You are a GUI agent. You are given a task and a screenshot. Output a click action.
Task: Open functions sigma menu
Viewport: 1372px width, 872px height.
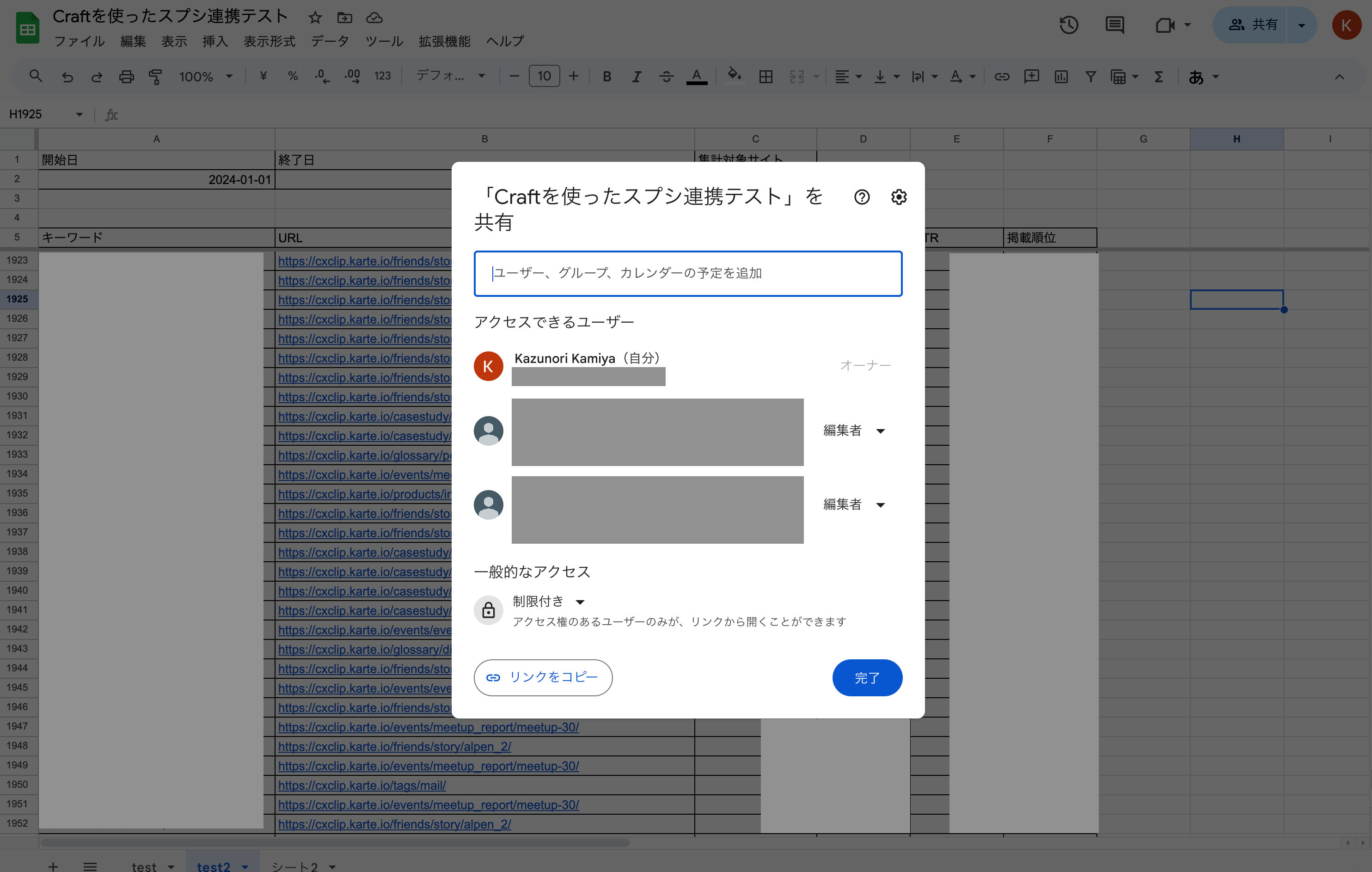pyautogui.click(x=1158, y=76)
